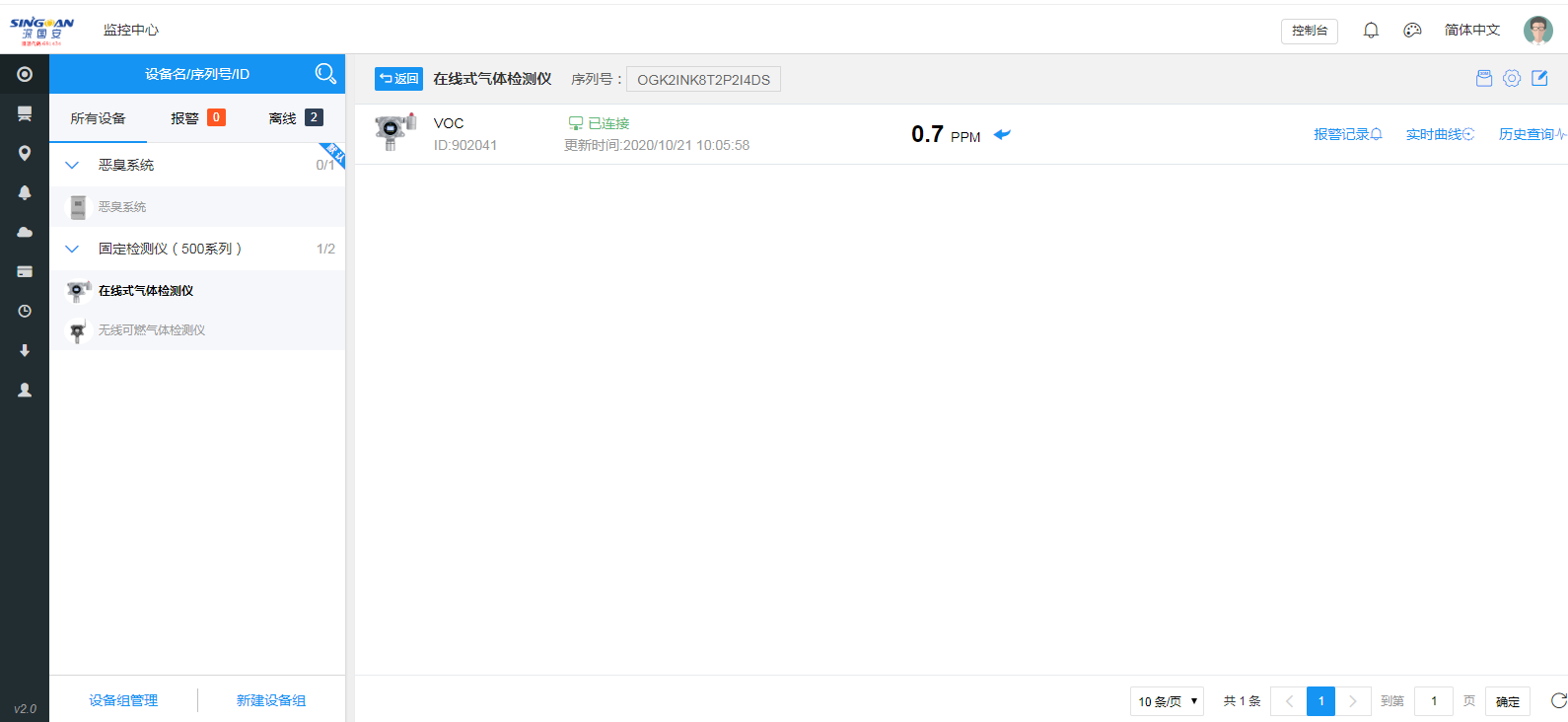This screenshot has width=1568, height=722.
Task: Open the map location pin in sidebar
Action: [x=25, y=153]
